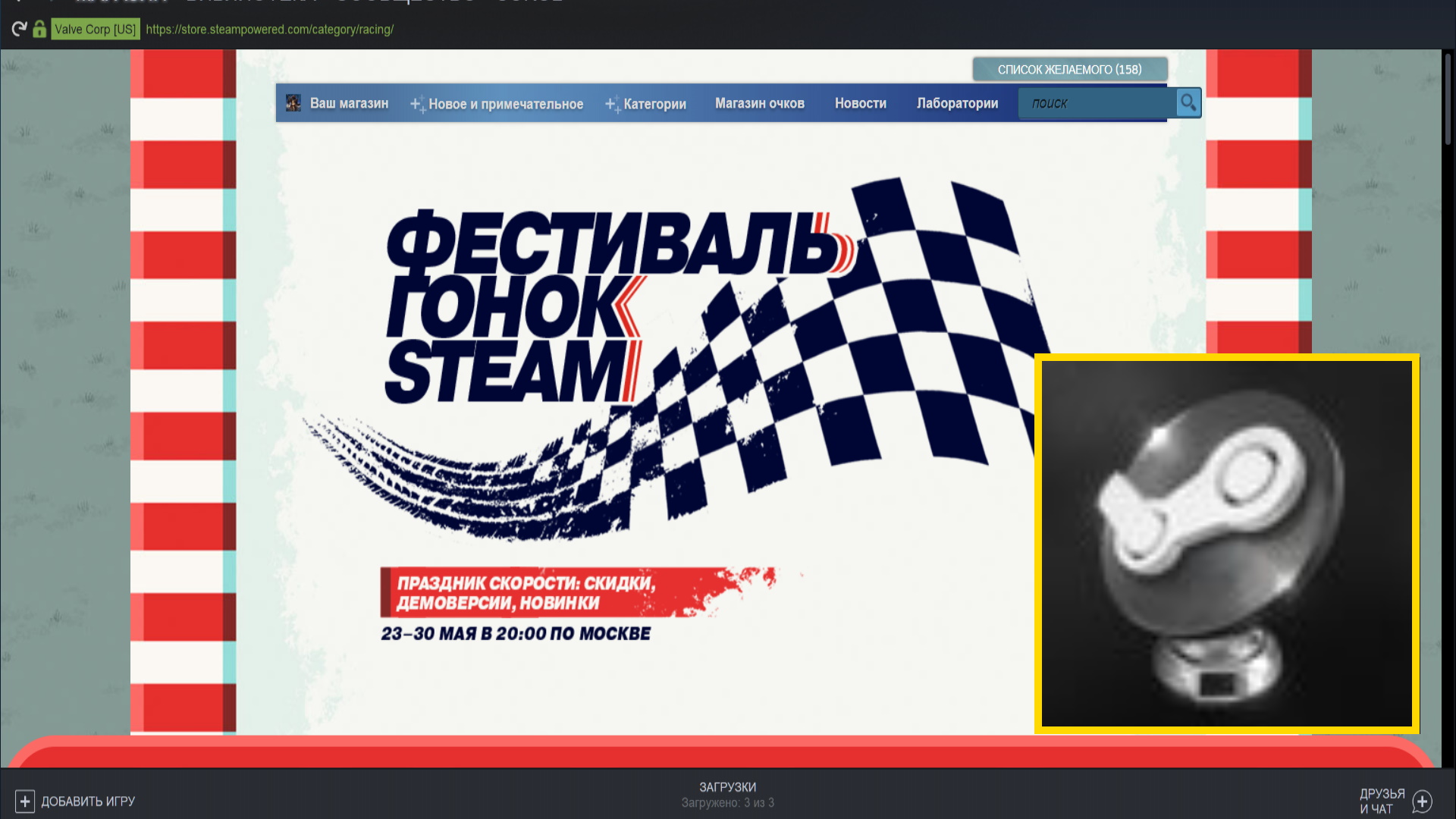This screenshot has height=819, width=1456.
Task: Click the Список желаемого (158) button
Action: pyautogui.click(x=1069, y=69)
